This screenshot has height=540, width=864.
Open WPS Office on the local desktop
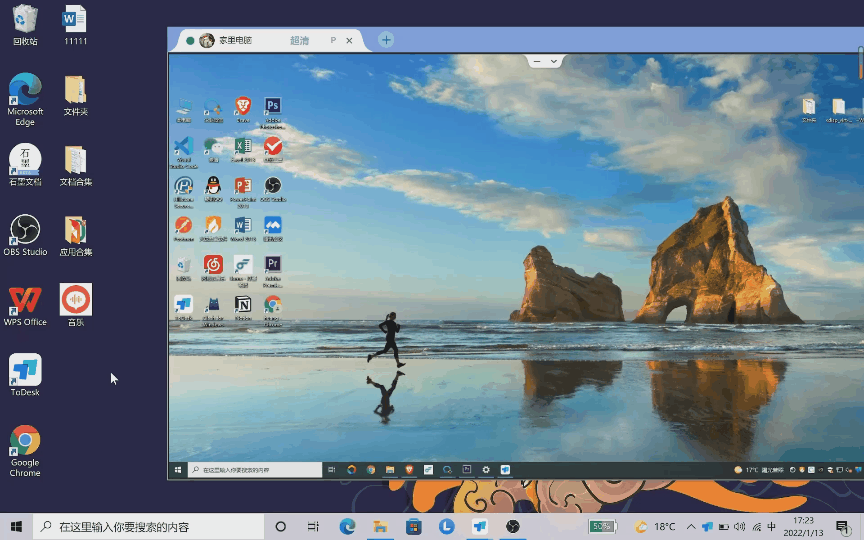coord(25,300)
